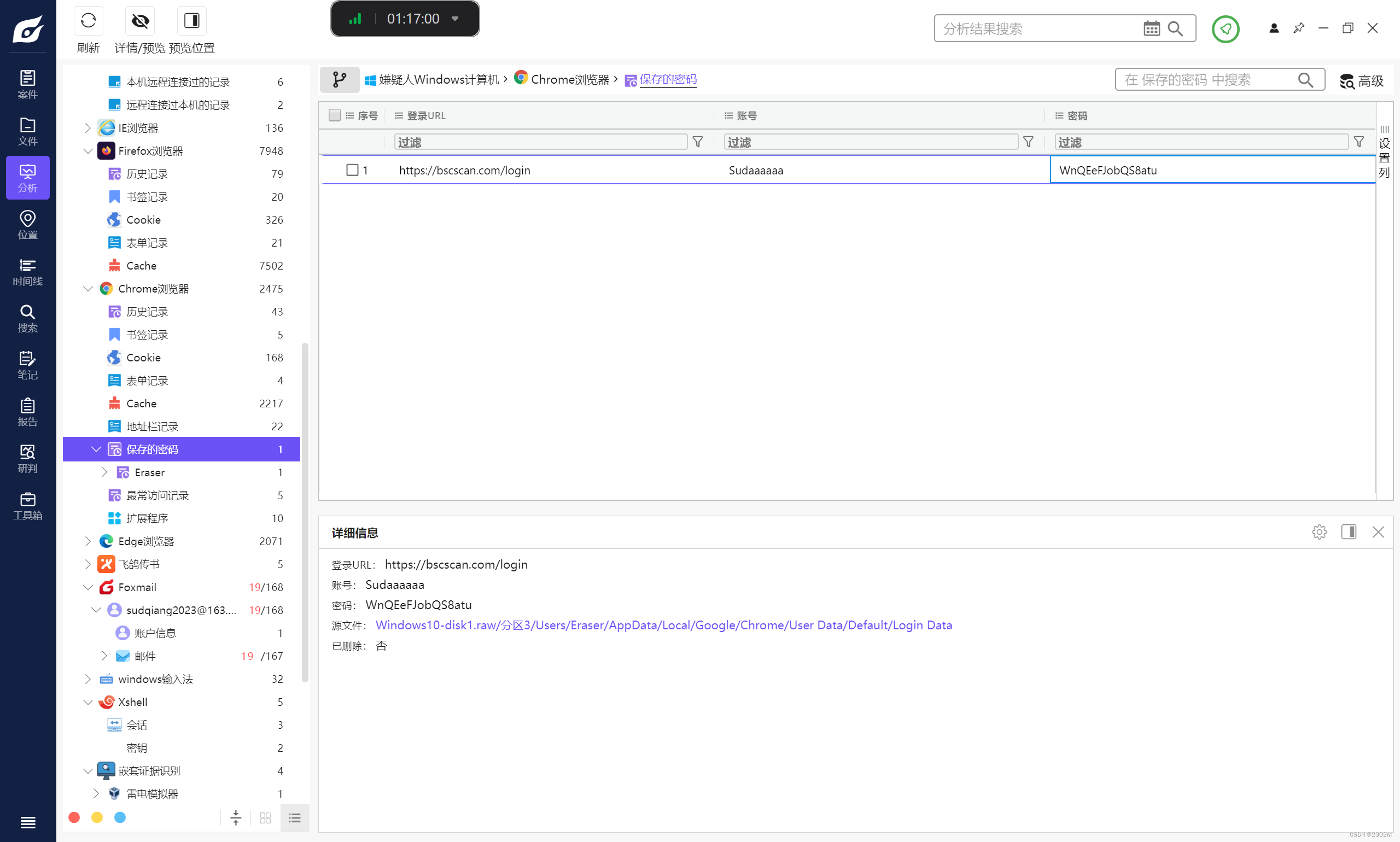Image resolution: width=1400 pixels, height=842 pixels.
Task: Expand the Edge浏览器 tree node
Action: tap(88, 541)
